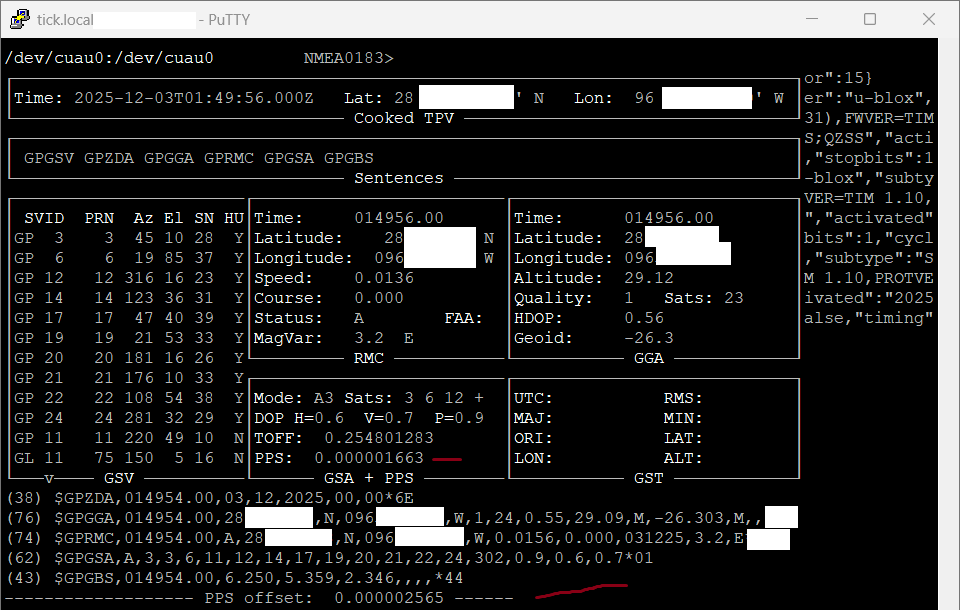Click the HDOP value 0.56
Image resolution: width=960 pixels, height=610 pixels.
644,318
